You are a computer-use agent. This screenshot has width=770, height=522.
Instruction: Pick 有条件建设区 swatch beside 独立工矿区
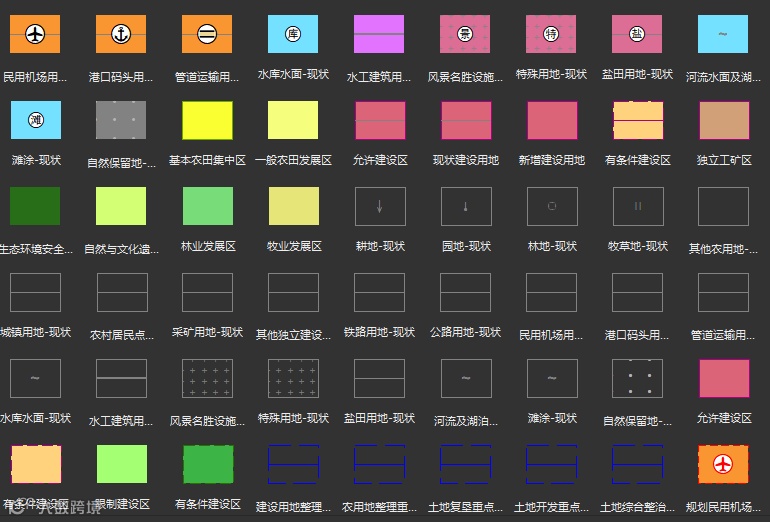pos(638,120)
